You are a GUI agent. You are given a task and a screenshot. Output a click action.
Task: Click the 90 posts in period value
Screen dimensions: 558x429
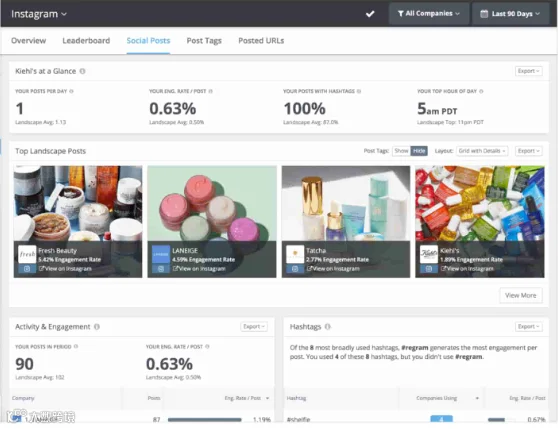(25, 364)
